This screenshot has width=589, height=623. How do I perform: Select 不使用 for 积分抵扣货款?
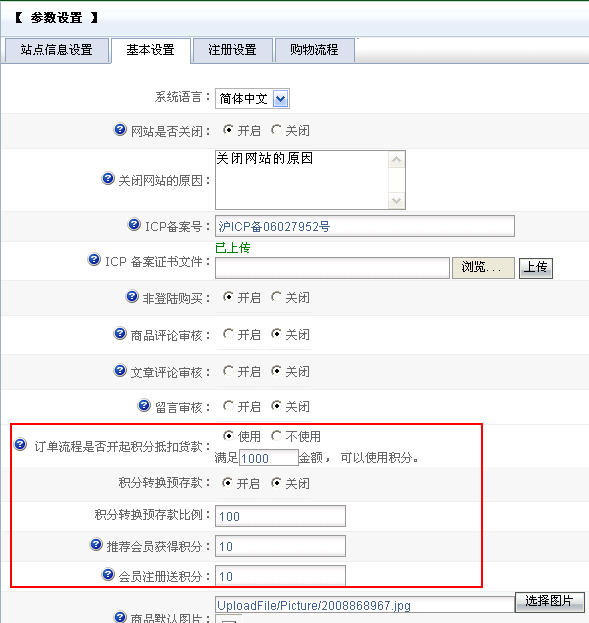(x=276, y=436)
